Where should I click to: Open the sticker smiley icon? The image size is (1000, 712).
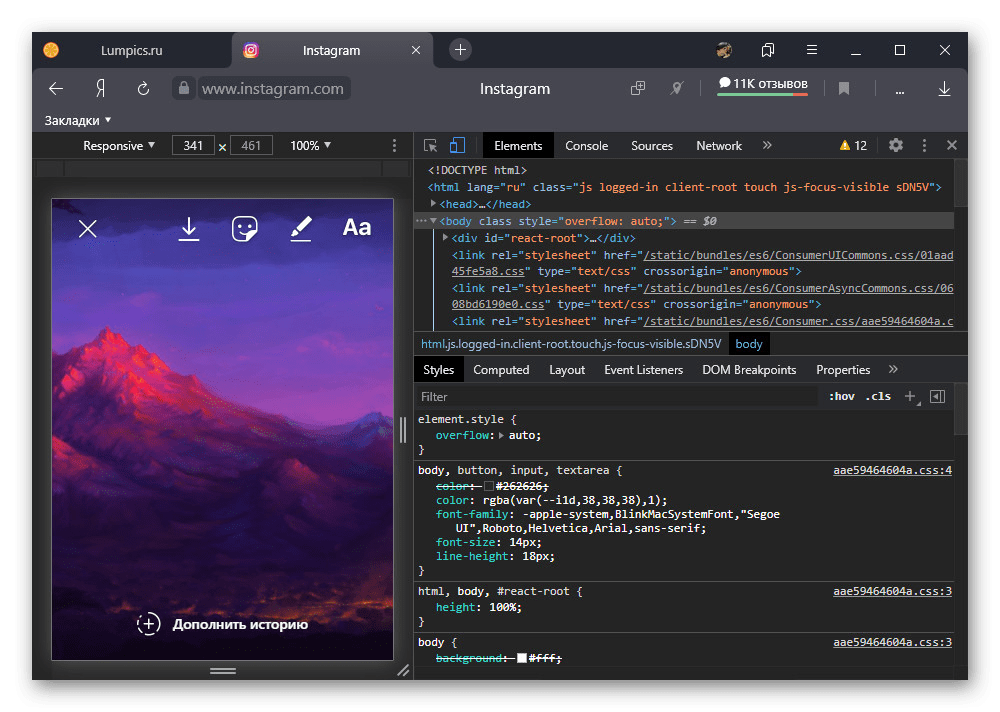[x=245, y=229]
